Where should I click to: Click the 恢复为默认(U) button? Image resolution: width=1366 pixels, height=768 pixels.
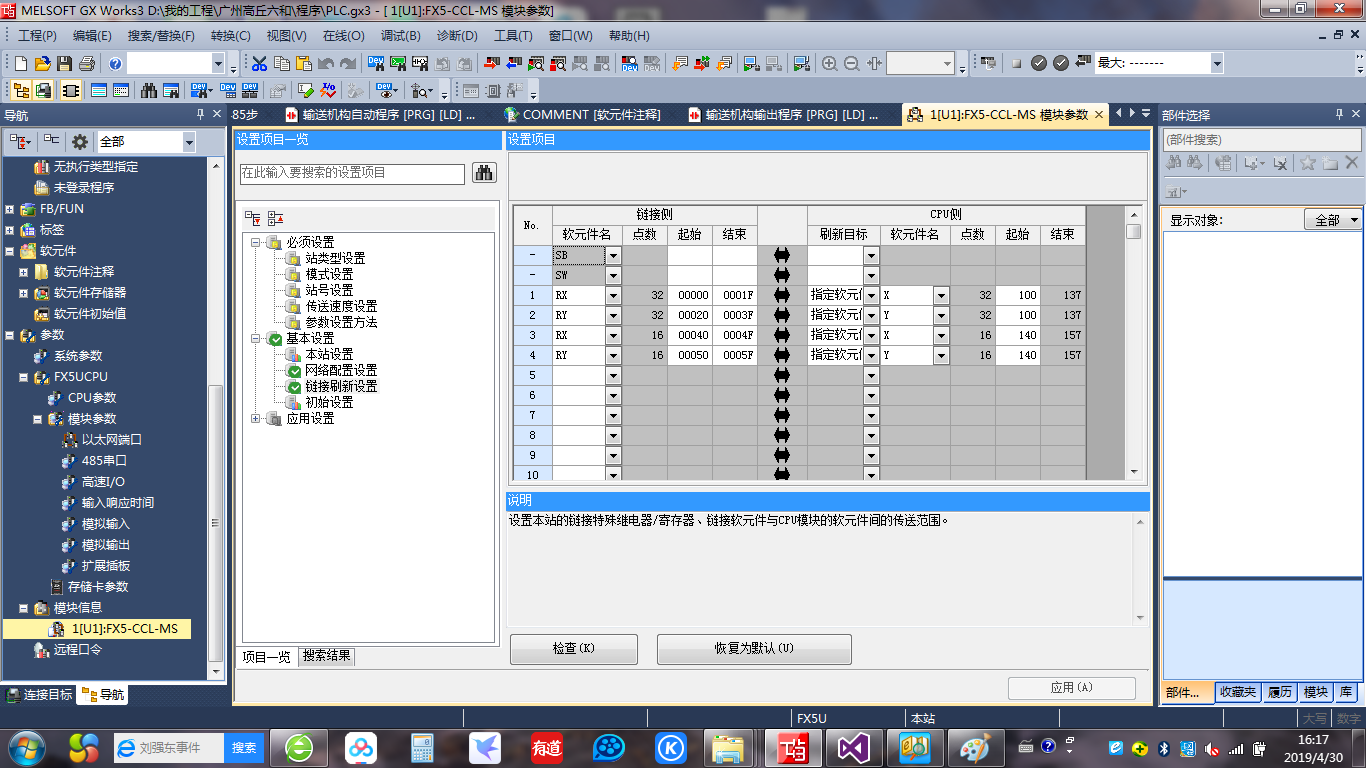tap(753, 648)
